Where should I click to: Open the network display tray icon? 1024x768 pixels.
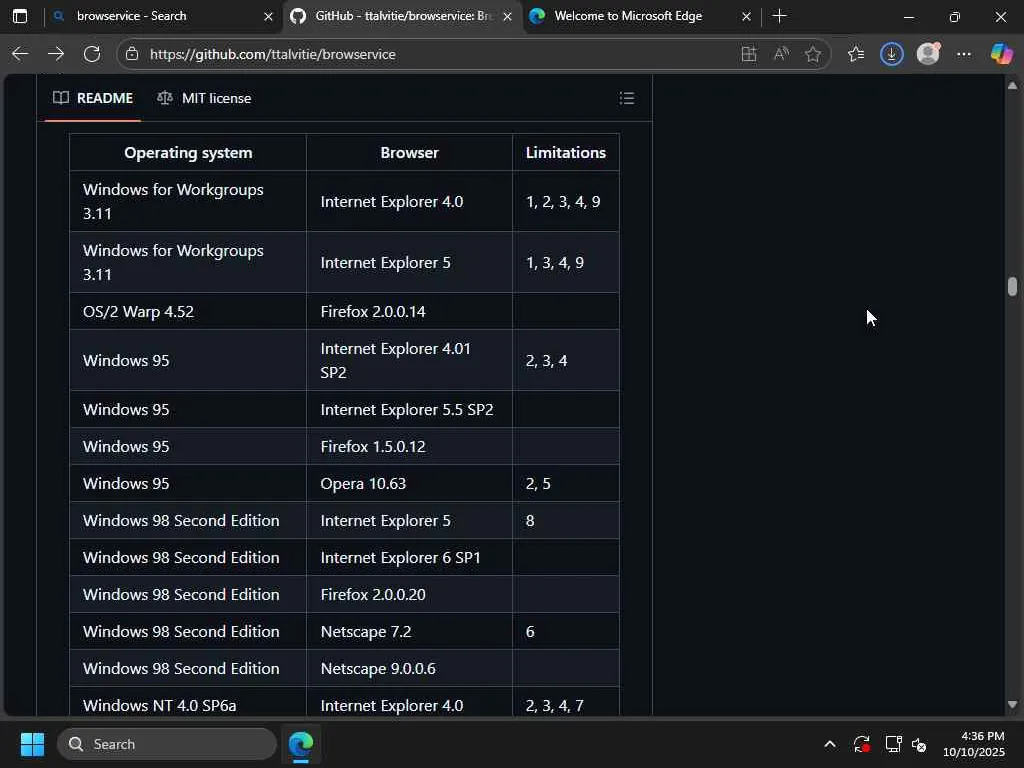(893, 744)
